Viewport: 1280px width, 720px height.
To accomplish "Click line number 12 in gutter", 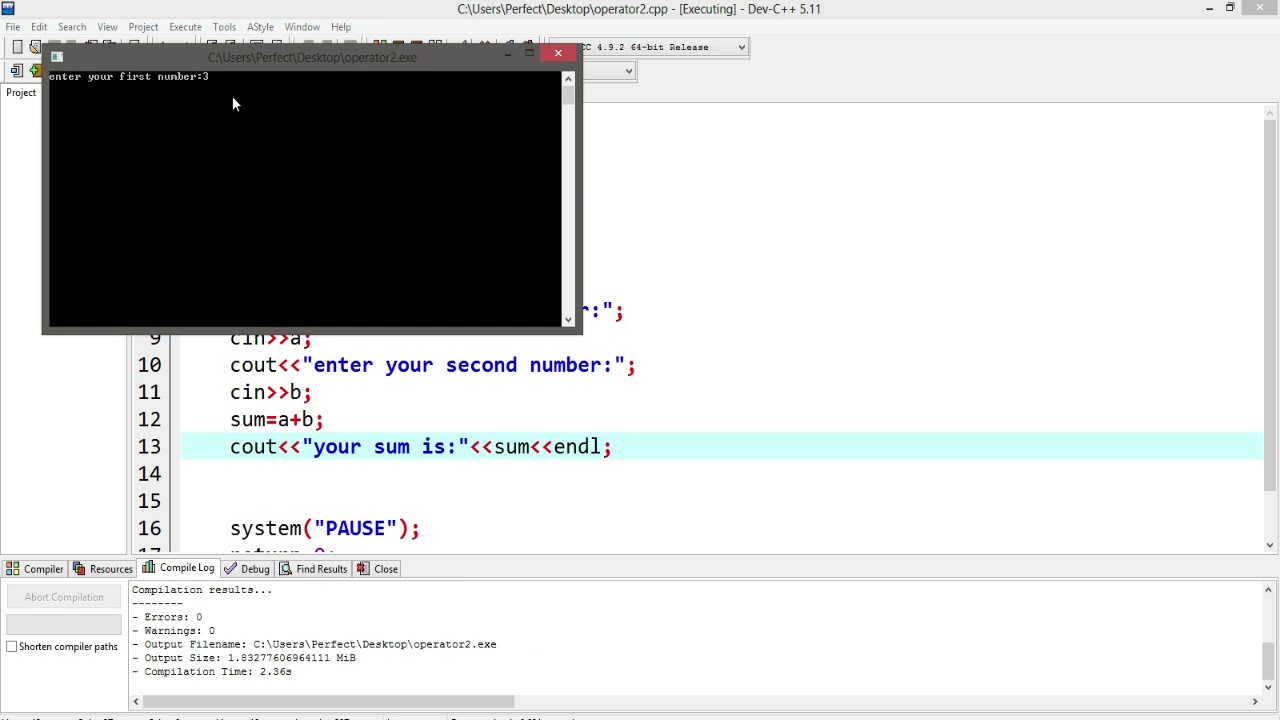I will tap(149, 419).
